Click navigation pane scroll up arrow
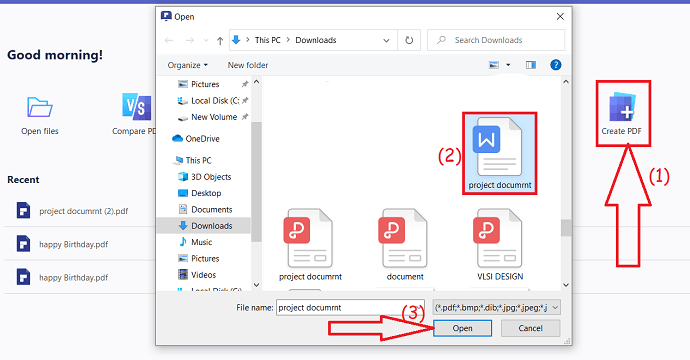Image resolution: width=690 pixels, height=360 pixels. [257, 82]
